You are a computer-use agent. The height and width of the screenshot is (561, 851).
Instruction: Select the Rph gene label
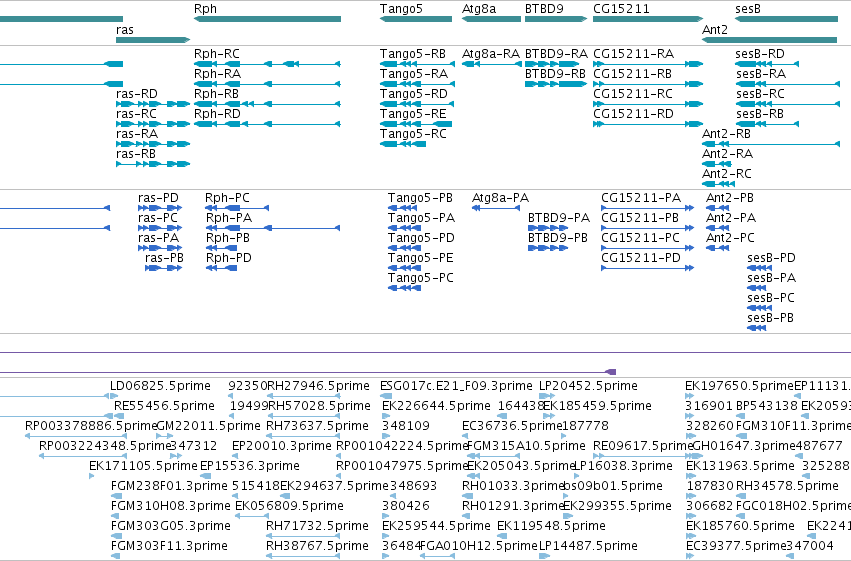click(205, 9)
